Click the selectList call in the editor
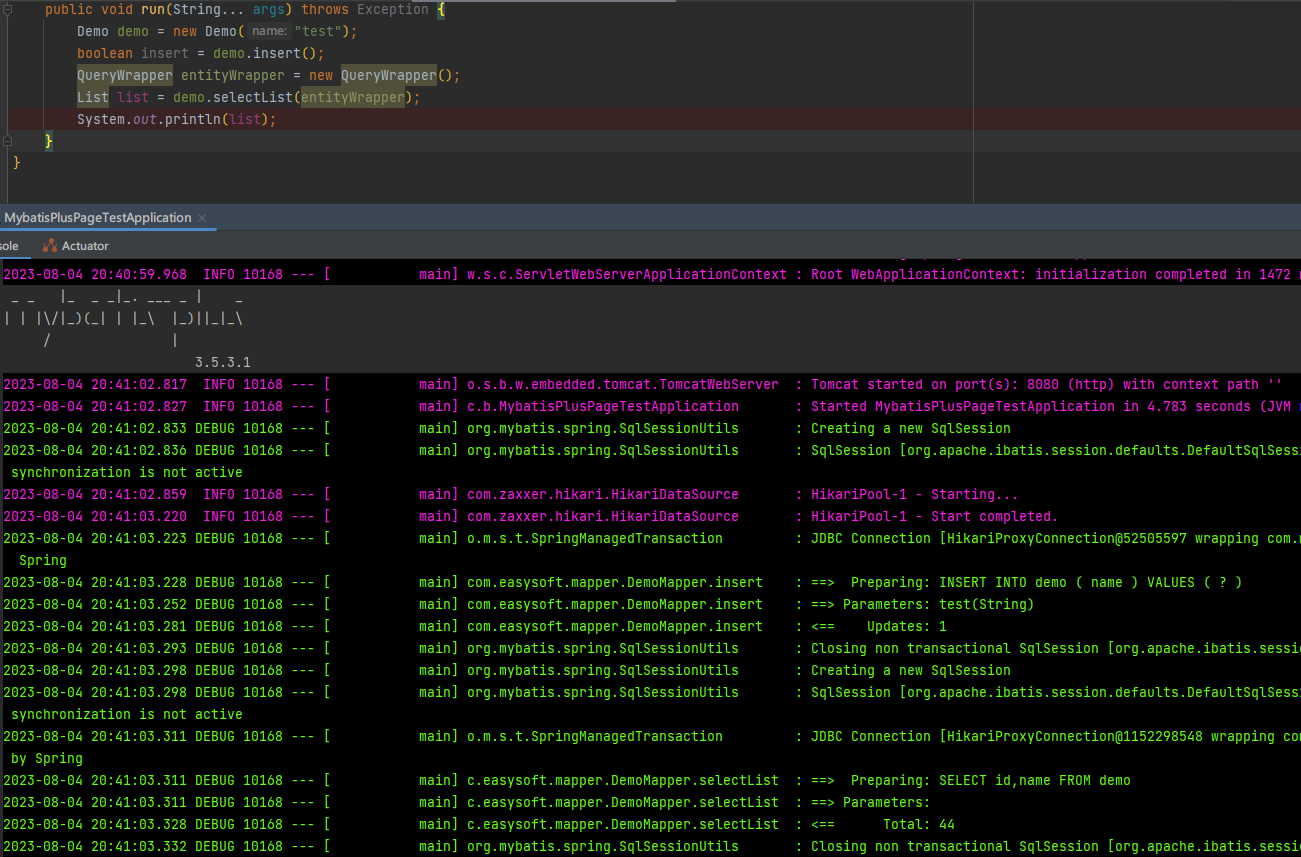 point(252,97)
